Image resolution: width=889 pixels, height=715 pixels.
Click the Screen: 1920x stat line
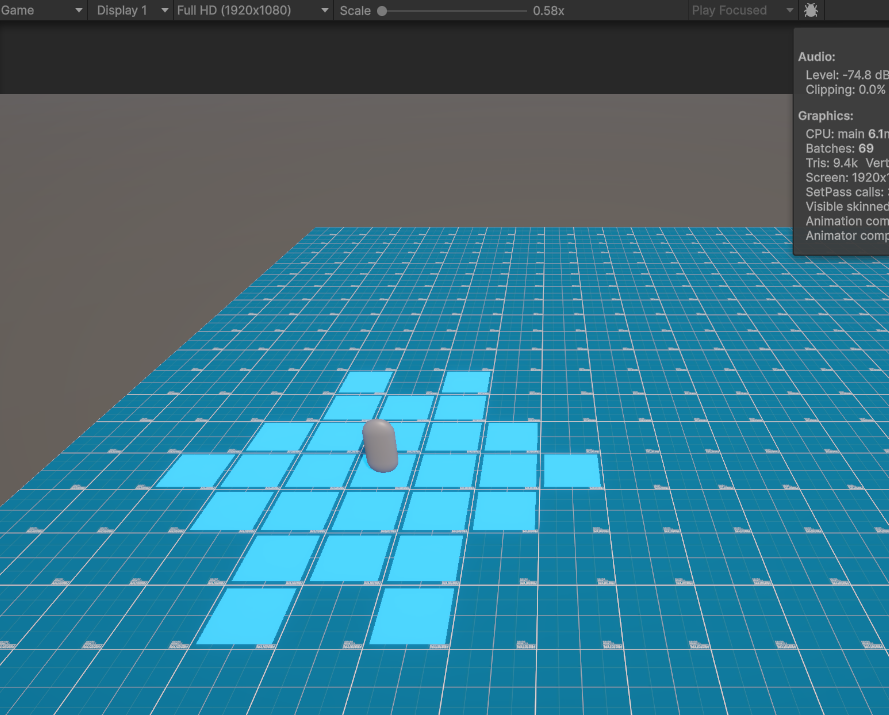coord(847,177)
